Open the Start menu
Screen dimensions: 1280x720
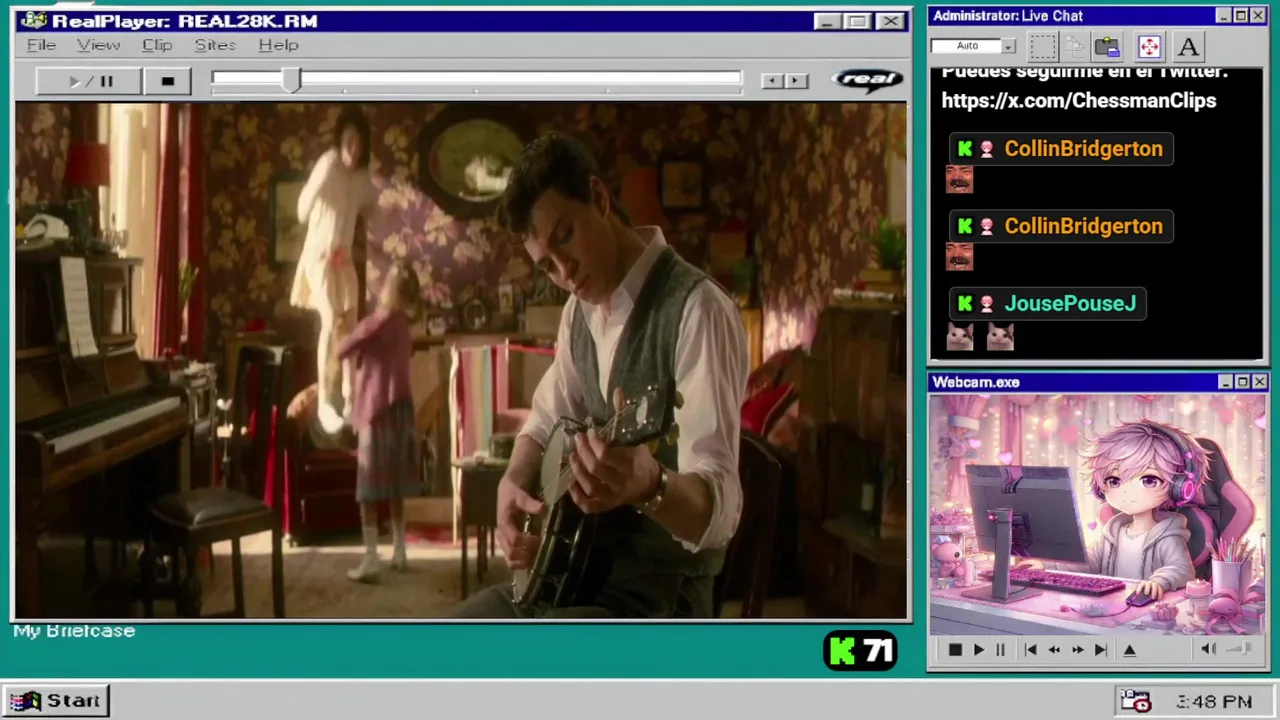[56, 701]
